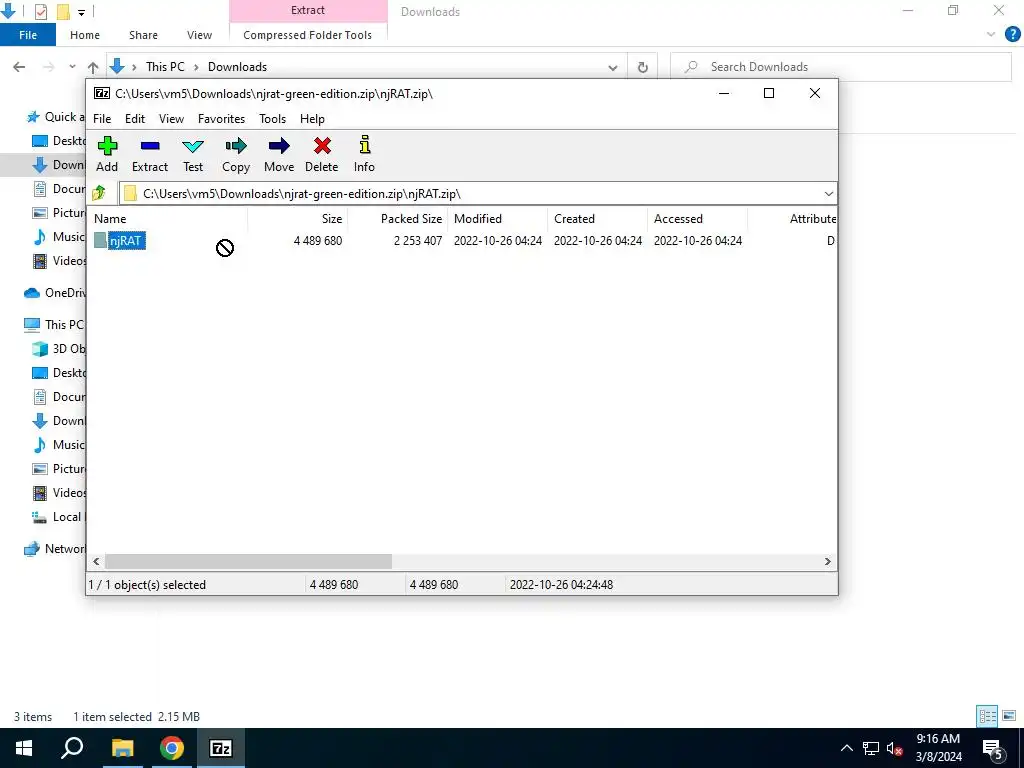The width and height of the screenshot is (1024, 768).
Task: Click the Extract toolbar icon in 7-Zip
Action: tap(150, 155)
